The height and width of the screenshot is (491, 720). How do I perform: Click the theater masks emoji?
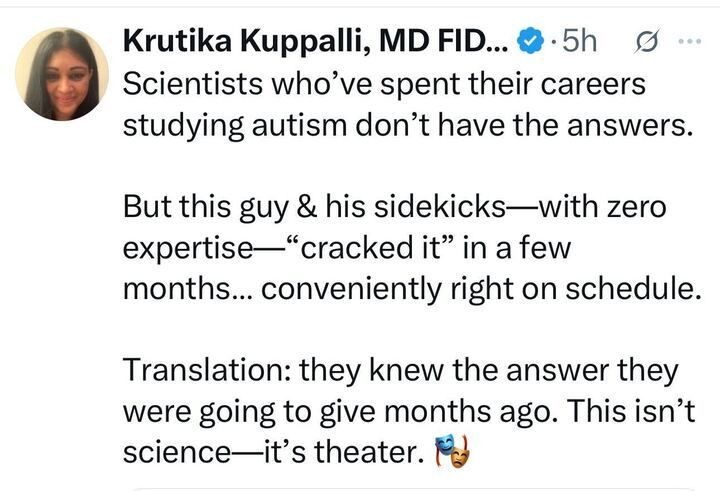pos(453,453)
